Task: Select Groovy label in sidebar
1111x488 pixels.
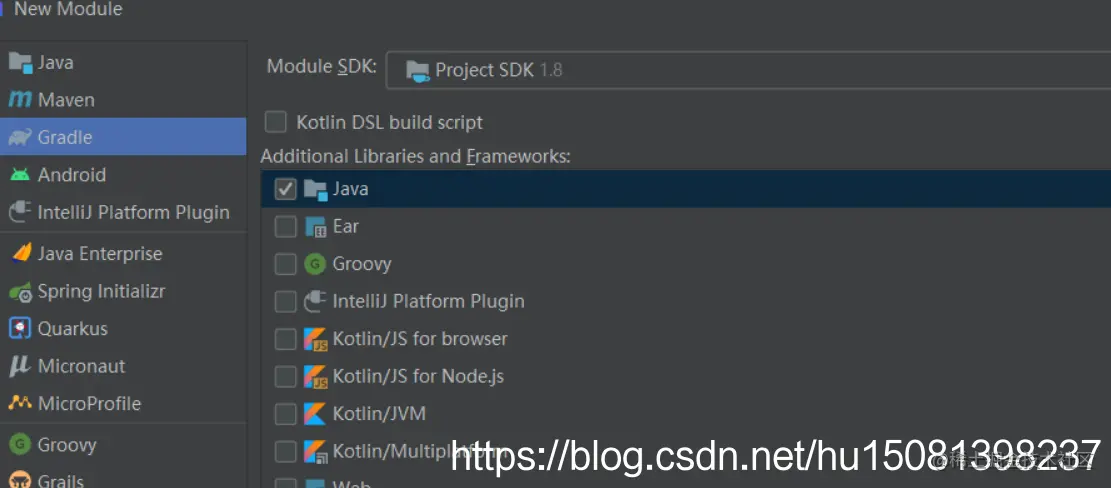Action: click(67, 445)
